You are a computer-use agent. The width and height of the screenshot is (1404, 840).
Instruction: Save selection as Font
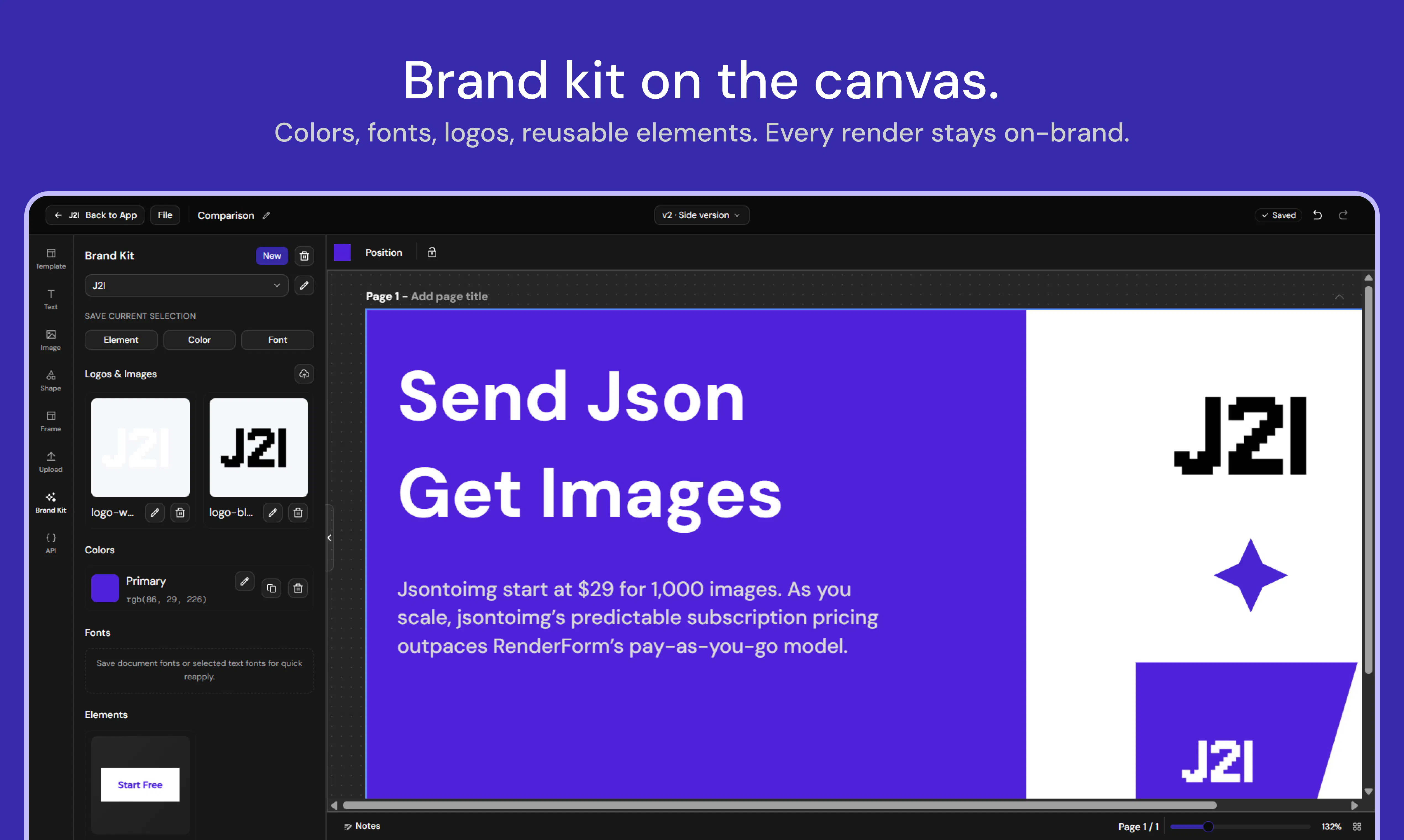[x=277, y=340]
